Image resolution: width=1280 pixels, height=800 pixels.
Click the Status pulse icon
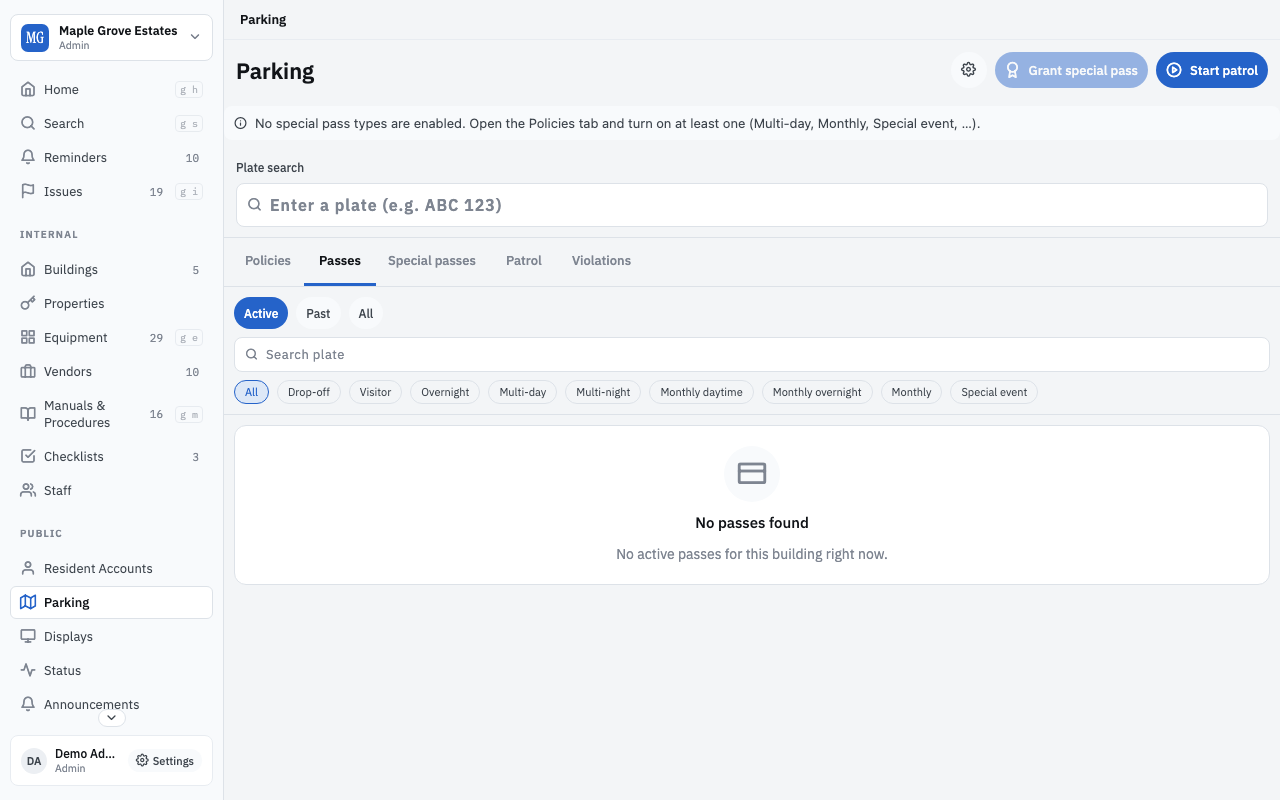click(28, 670)
